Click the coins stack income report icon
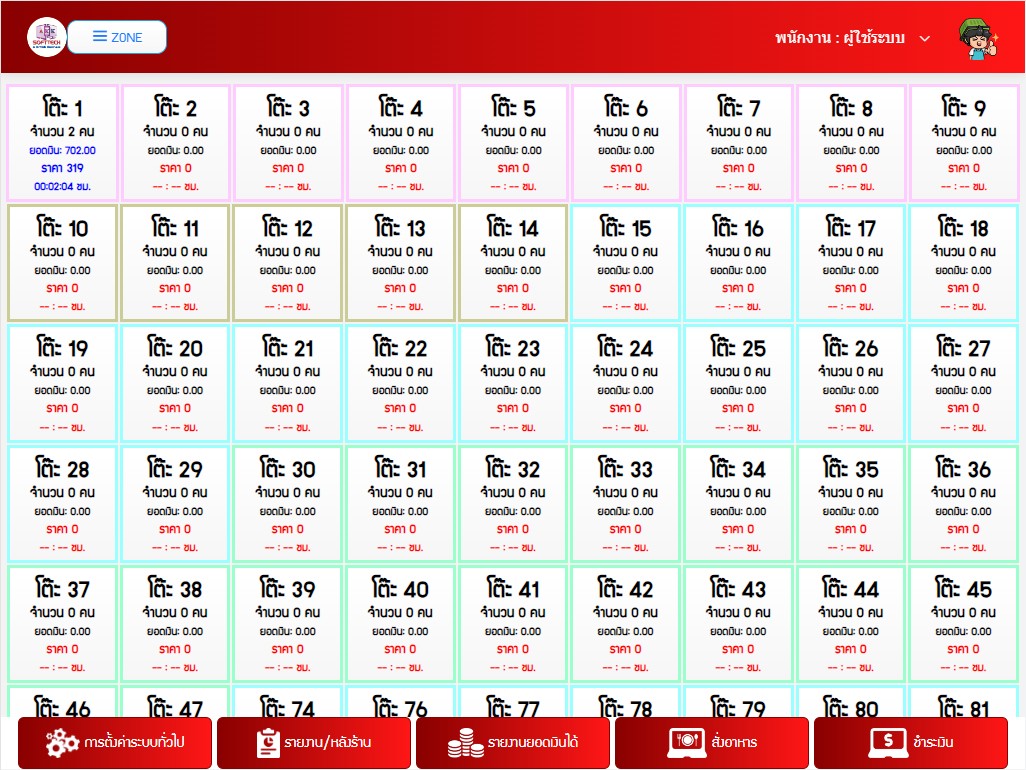The image size is (1026, 770). pyautogui.click(x=464, y=743)
